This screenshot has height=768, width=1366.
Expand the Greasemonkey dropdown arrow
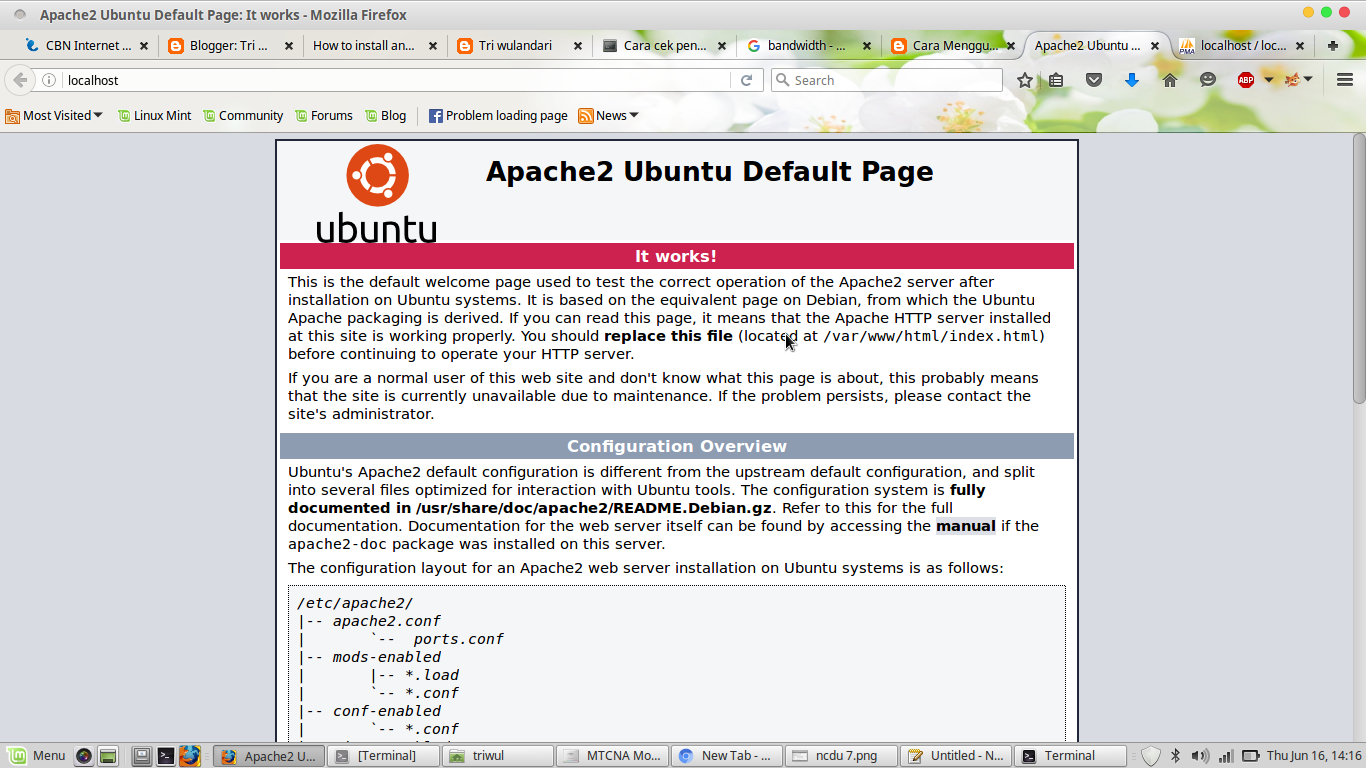pyautogui.click(x=1308, y=80)
